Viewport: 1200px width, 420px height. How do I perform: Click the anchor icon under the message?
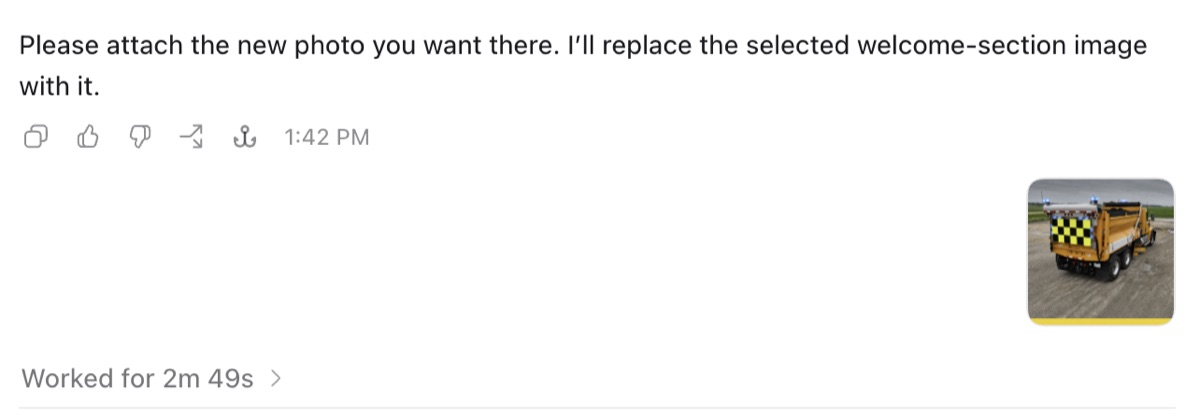point(243,137)
